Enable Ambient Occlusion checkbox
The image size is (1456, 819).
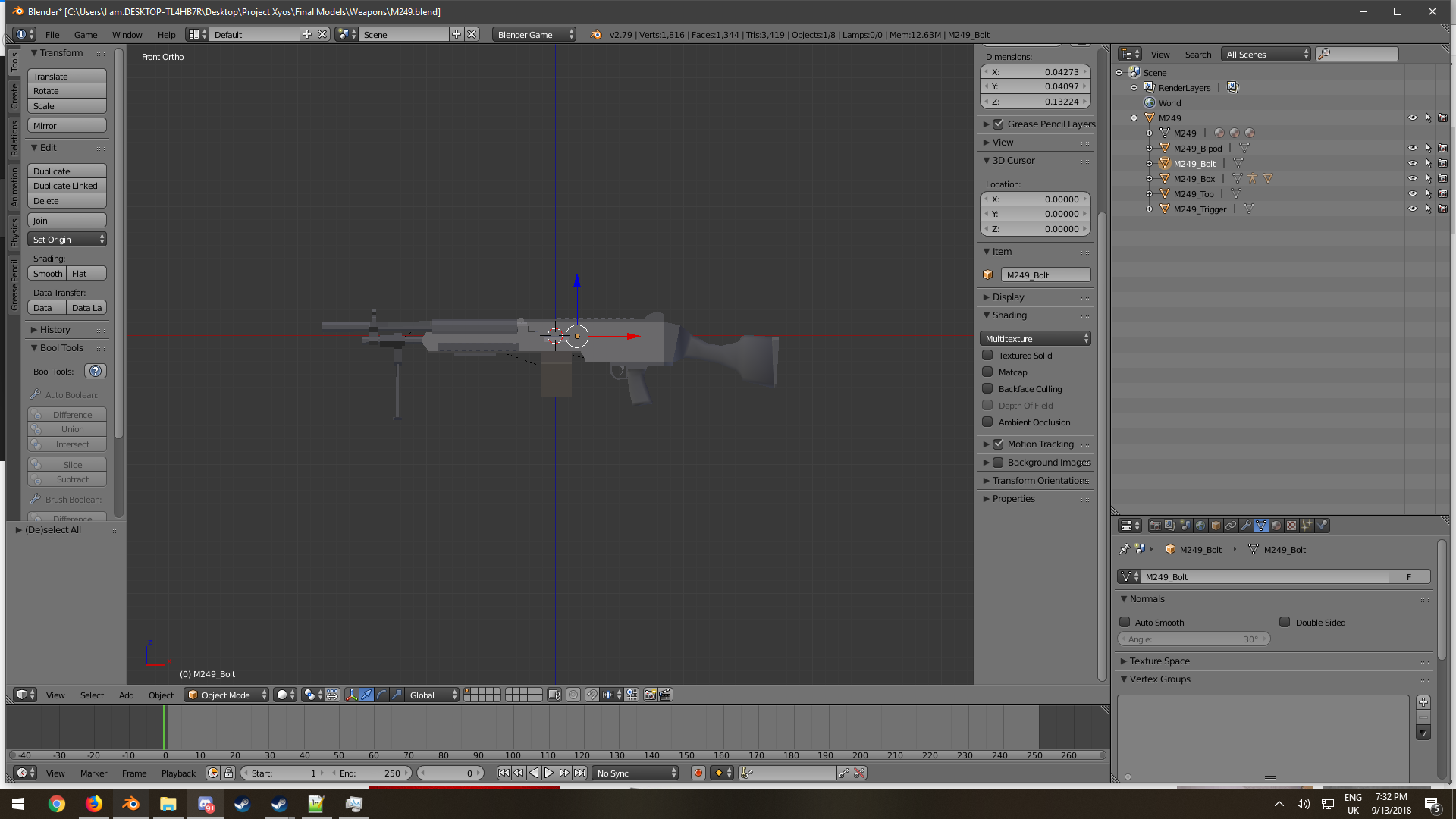click(987, 422)
